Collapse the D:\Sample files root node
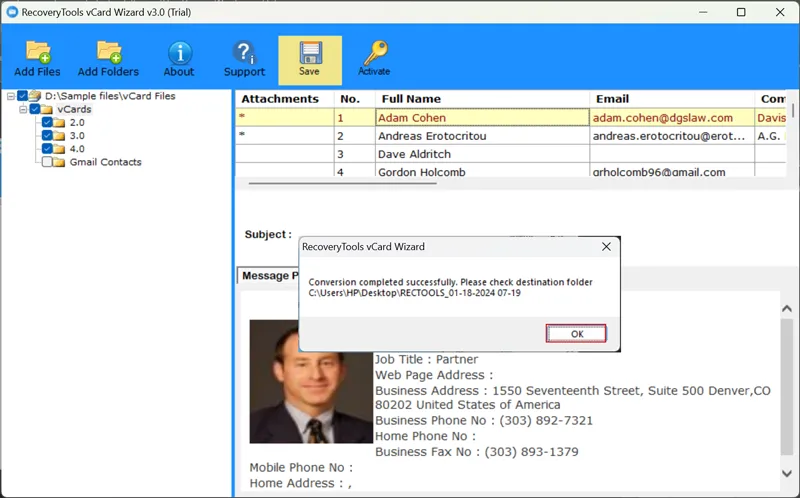Image resolution: width=800 pixels, height=498 pixels. tap(10, 96)
